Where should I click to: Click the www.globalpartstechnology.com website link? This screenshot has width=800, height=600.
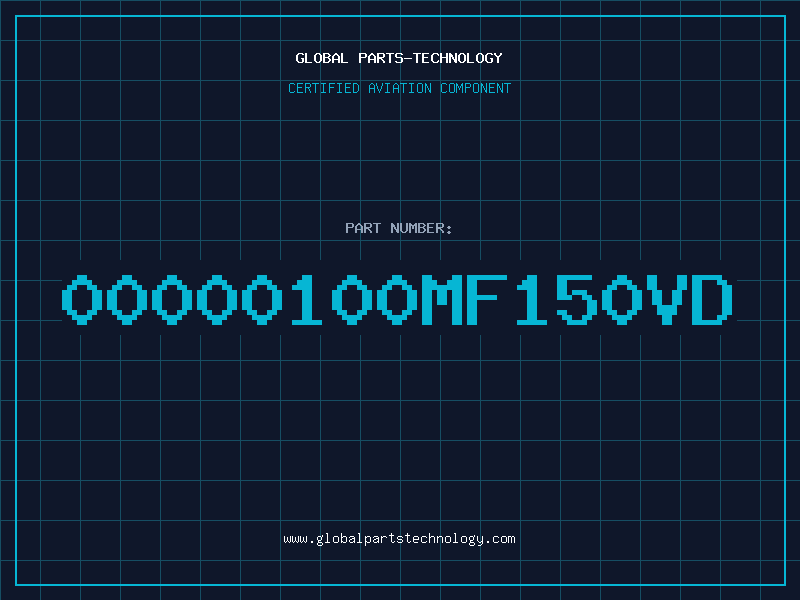399,539
